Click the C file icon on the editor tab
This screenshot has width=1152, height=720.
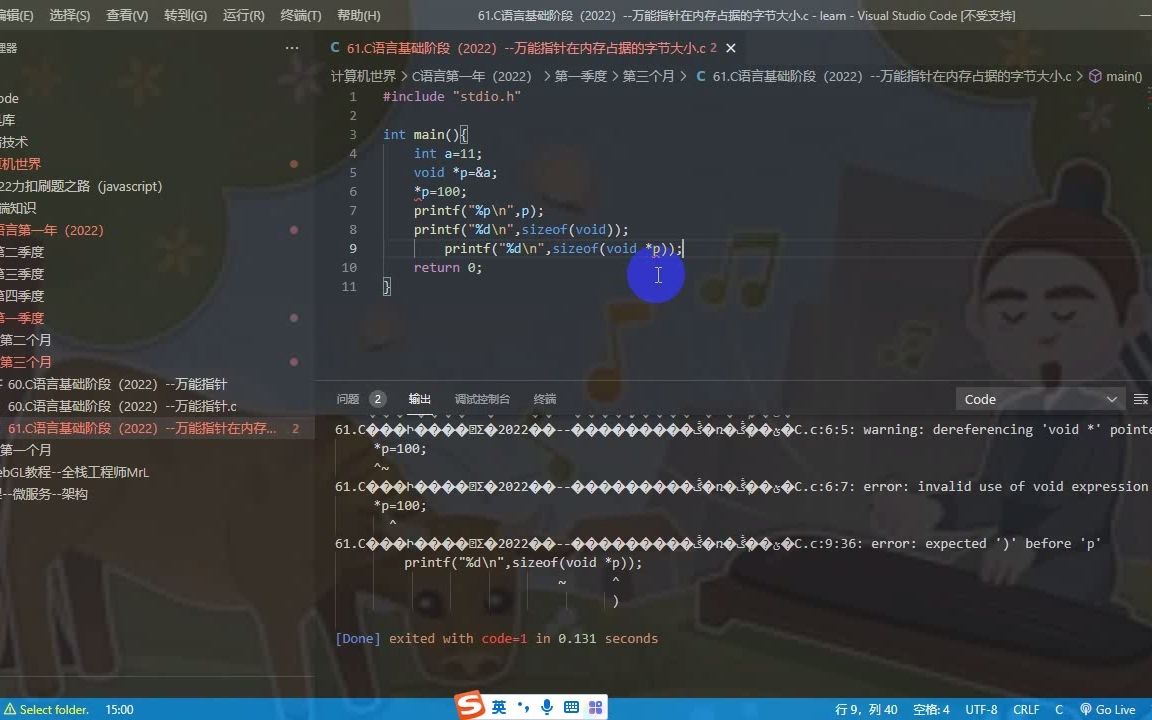pyautogui.click(x=334, y=47)
